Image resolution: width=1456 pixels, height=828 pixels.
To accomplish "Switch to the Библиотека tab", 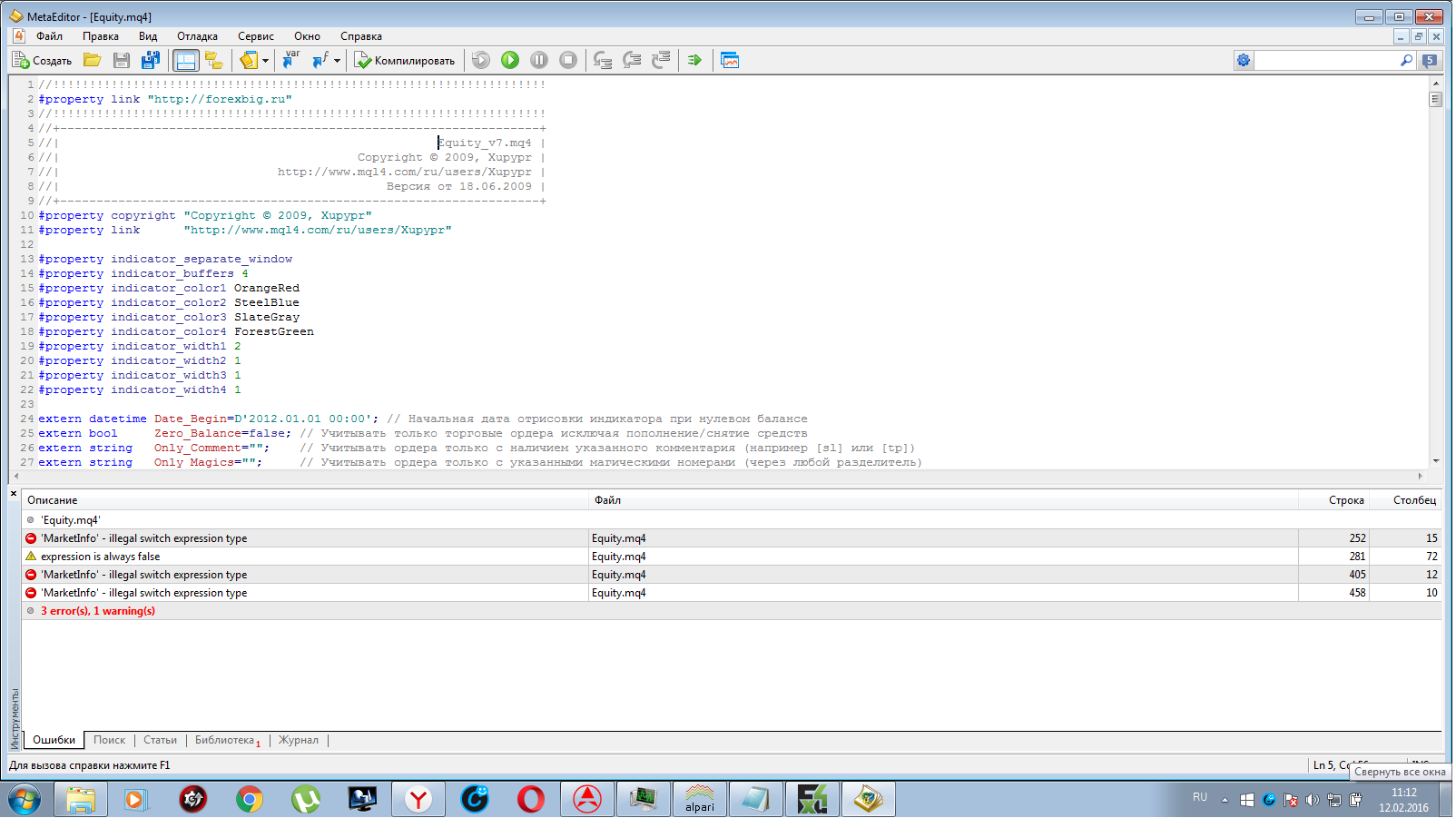I will pos(227,741).
